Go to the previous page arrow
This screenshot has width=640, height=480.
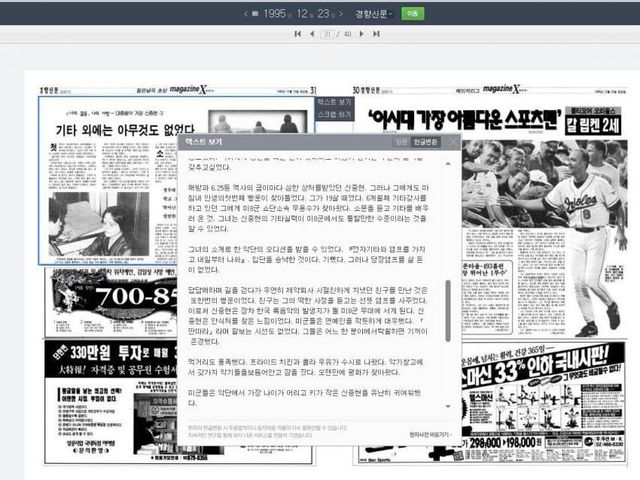pos(310,34)
